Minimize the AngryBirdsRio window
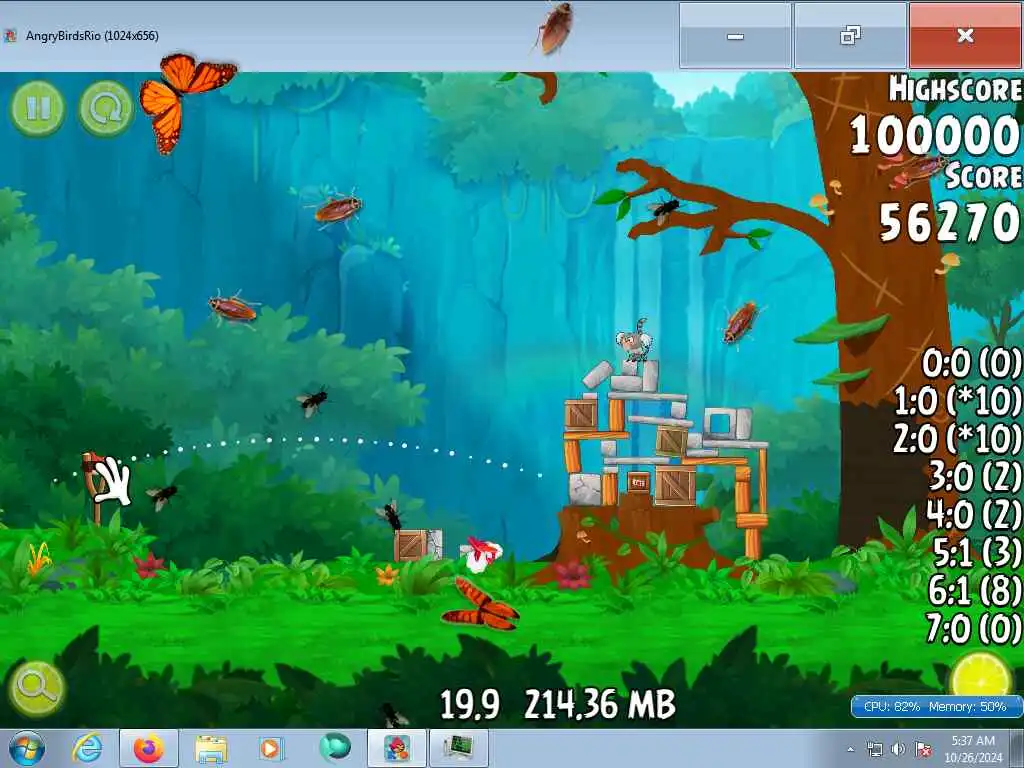This screenshot has width=1024, height=768. point(735,35)
